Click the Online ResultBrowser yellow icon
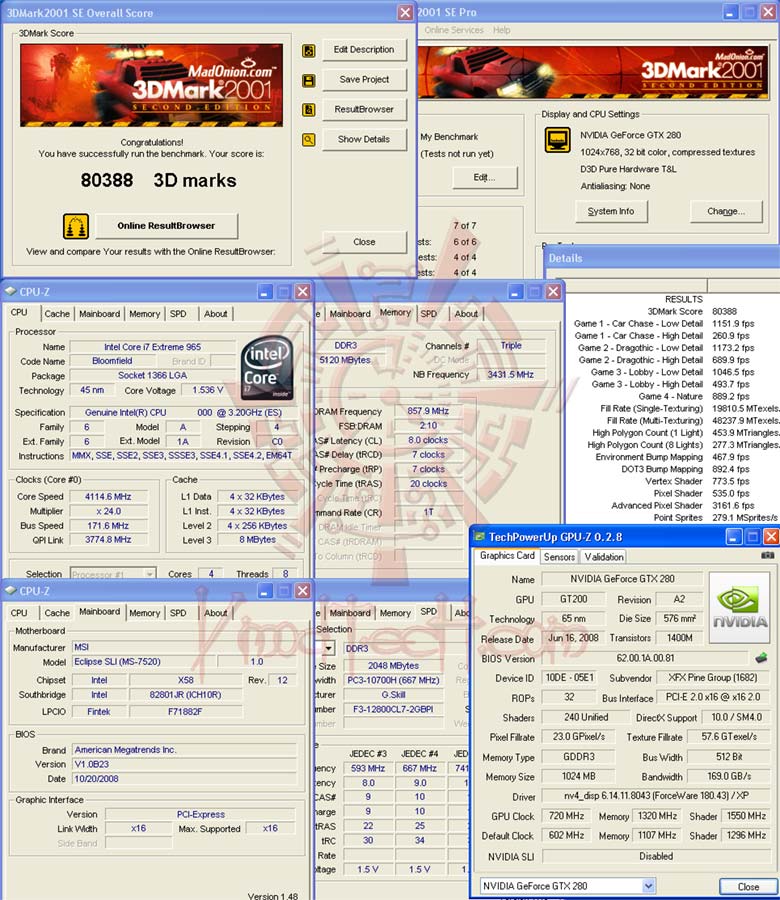The image size is (780, 900). point(76,226)
